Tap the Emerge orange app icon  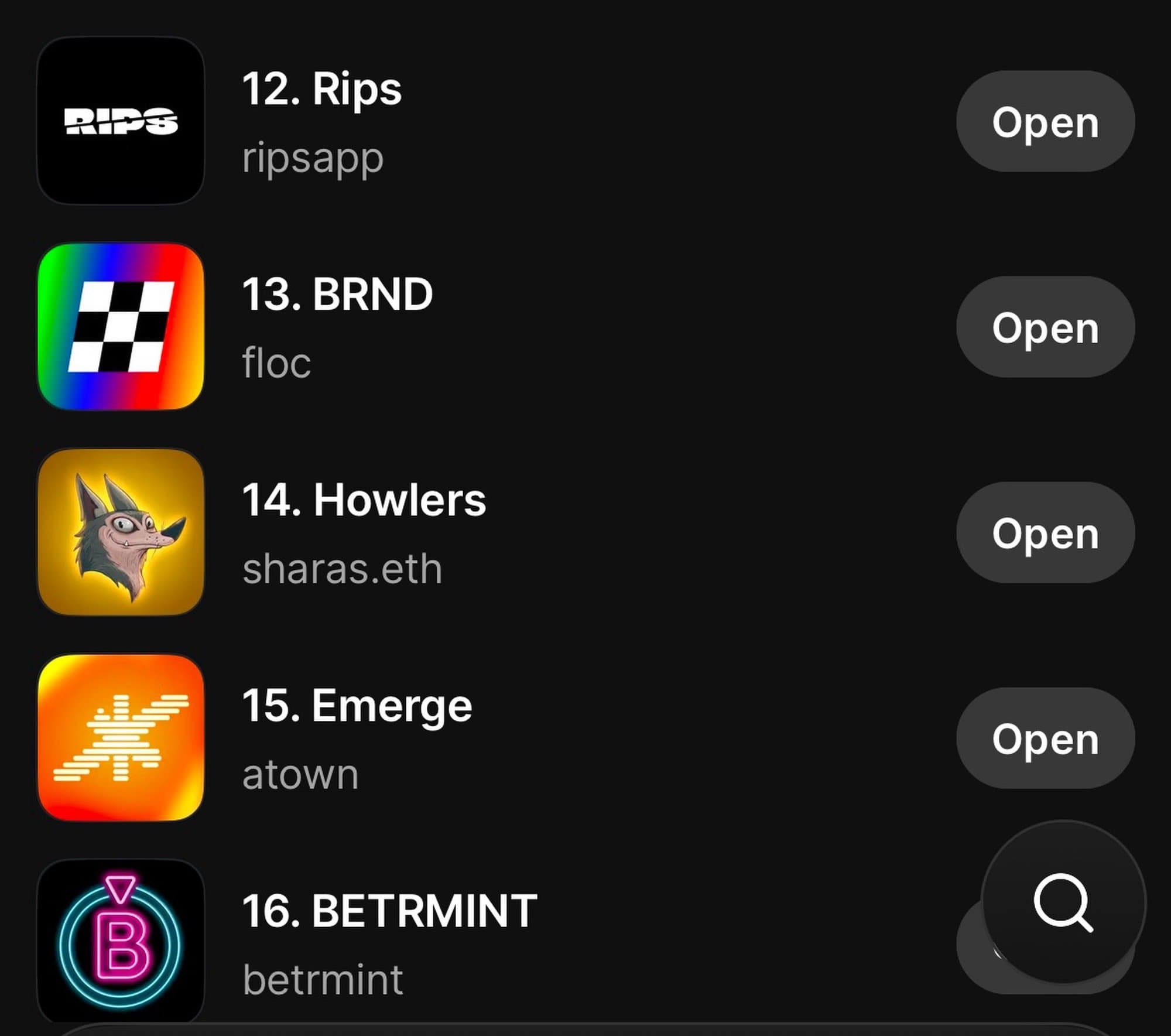[121, 737]
